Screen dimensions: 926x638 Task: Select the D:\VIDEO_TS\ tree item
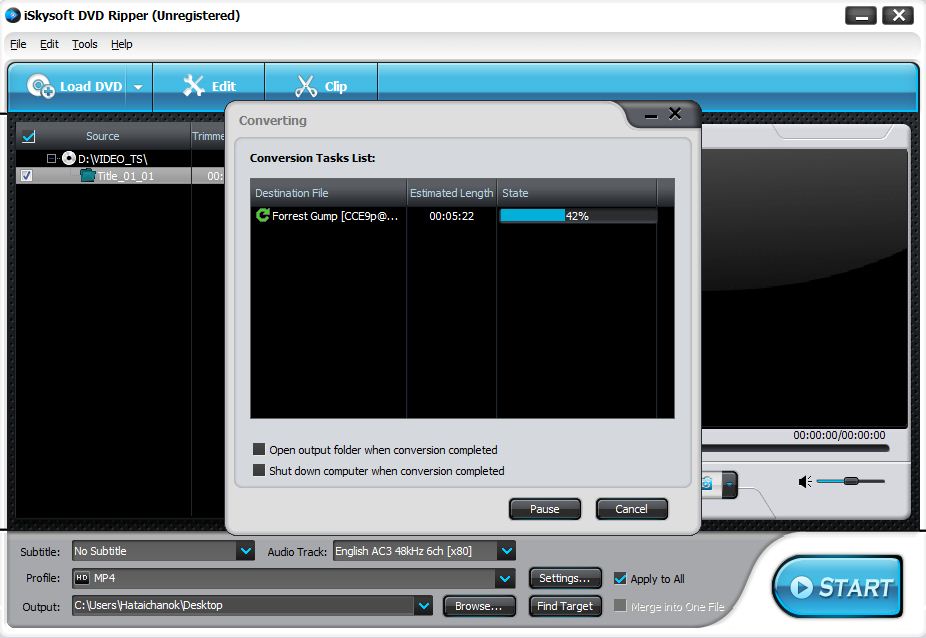click(112, 158)
